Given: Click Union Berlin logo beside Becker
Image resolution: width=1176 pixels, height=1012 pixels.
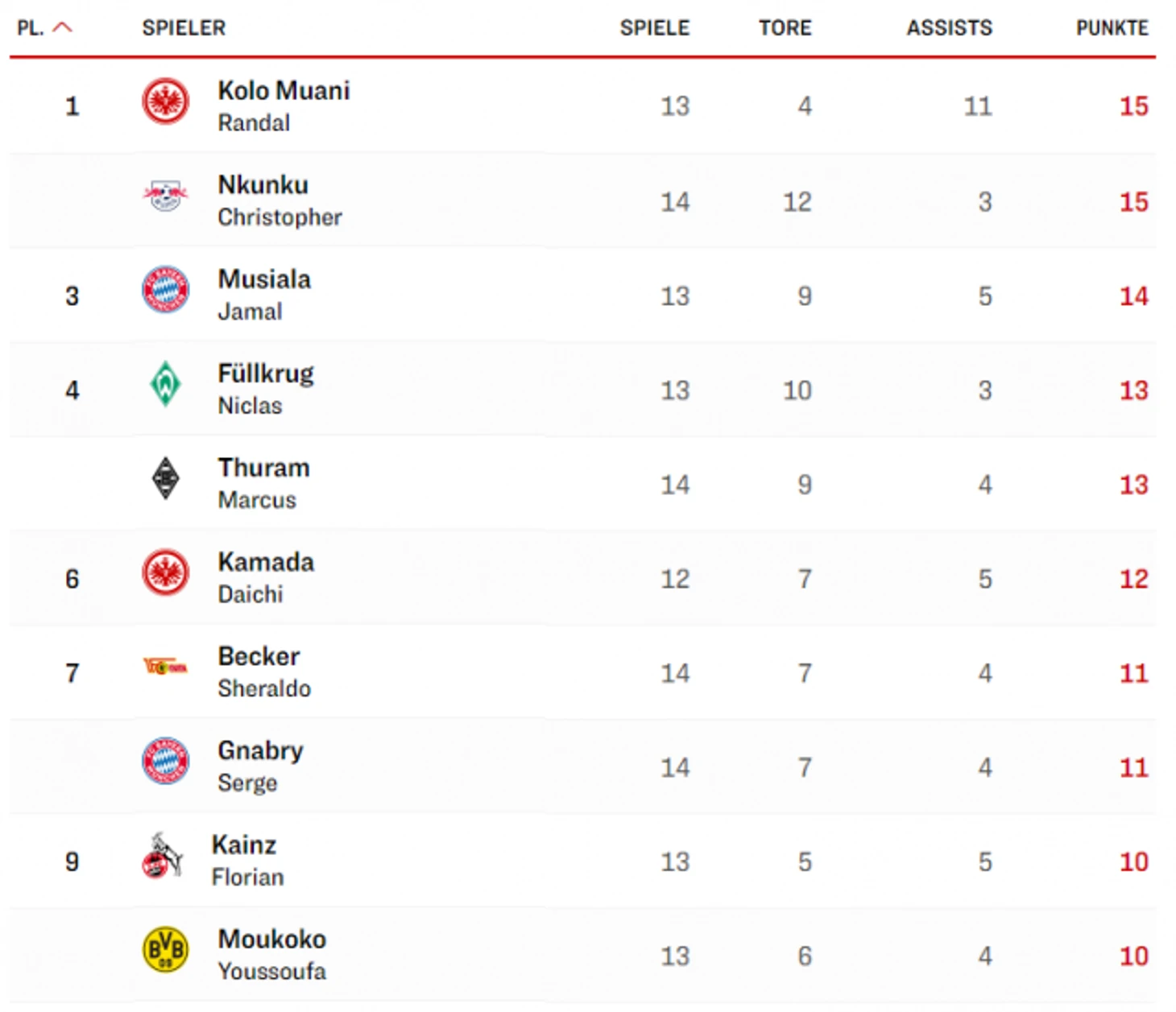Looking at the screenshot, I should 165,667.
